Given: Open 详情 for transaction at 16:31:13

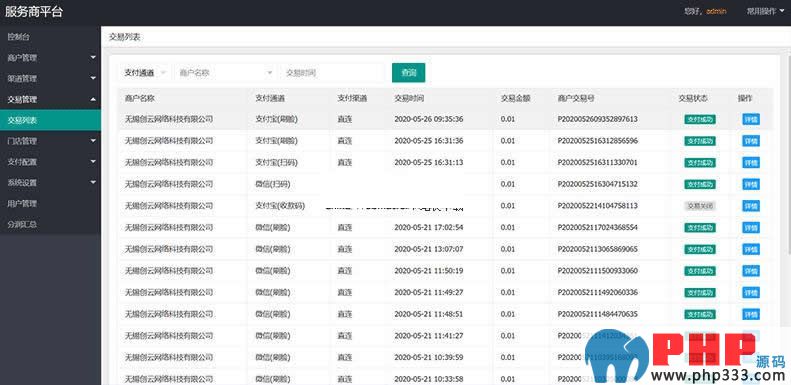Looking at the screenshot, I should (751, 162).
